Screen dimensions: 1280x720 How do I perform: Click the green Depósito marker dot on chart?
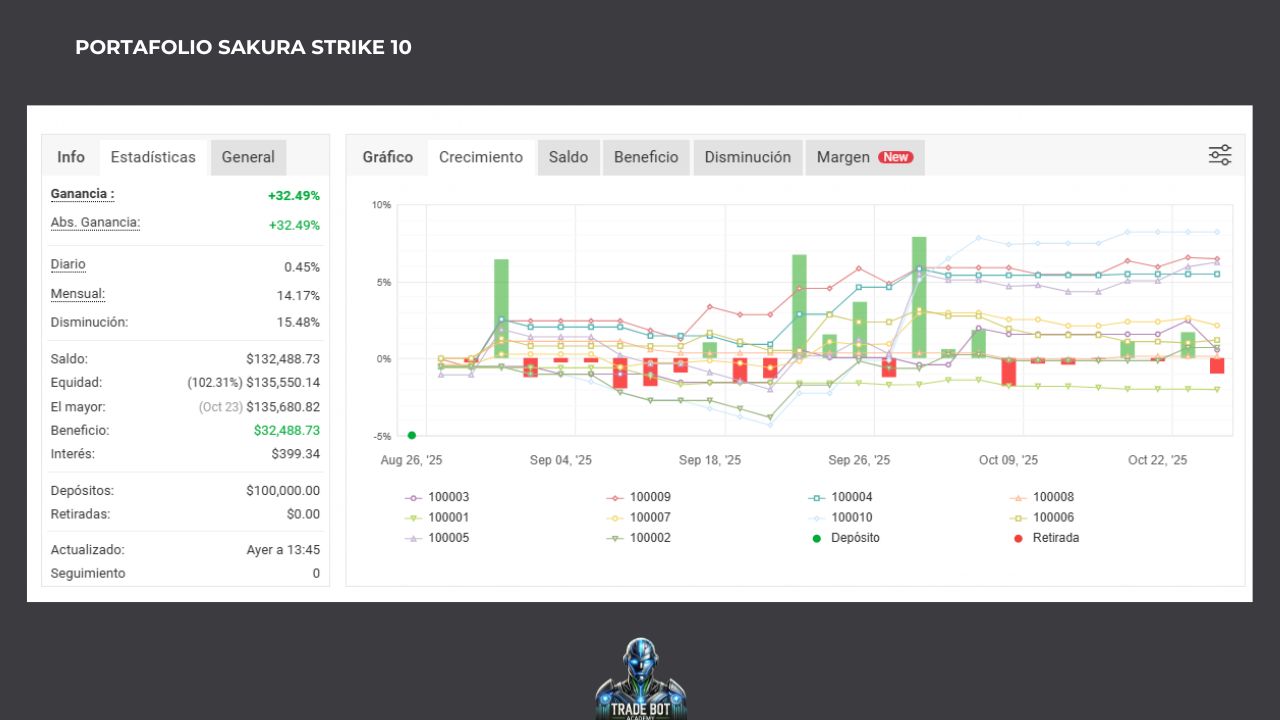coord(411,435)
